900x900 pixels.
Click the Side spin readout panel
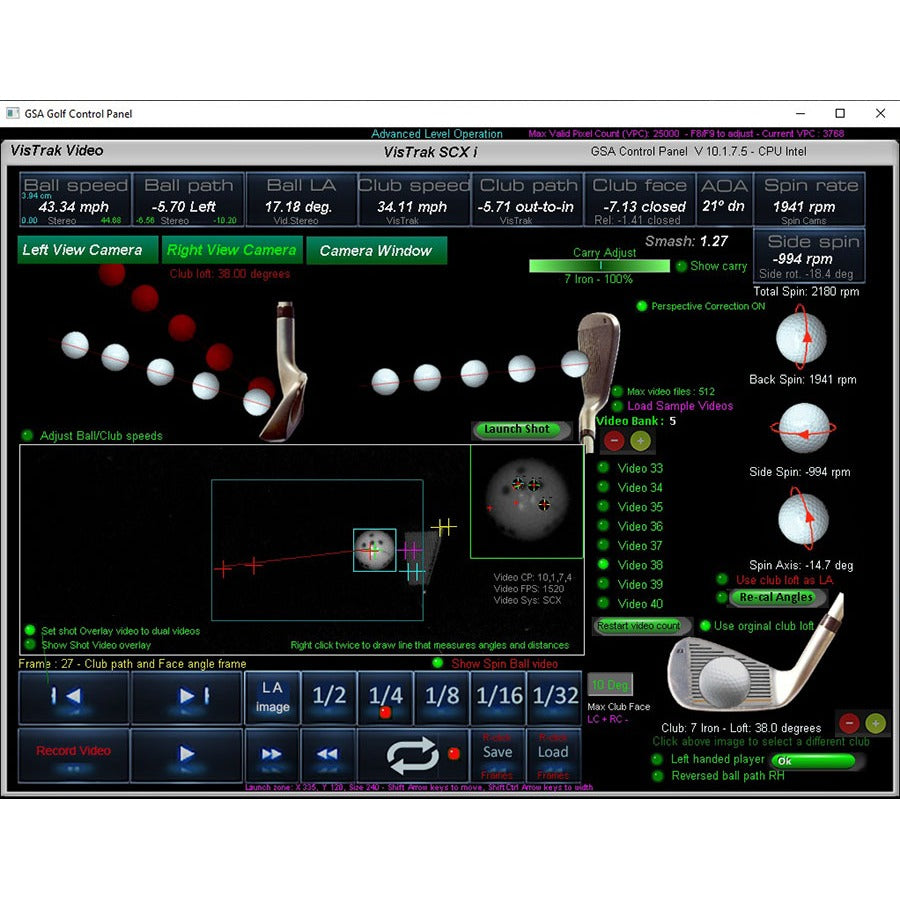(x=809, y=256)
